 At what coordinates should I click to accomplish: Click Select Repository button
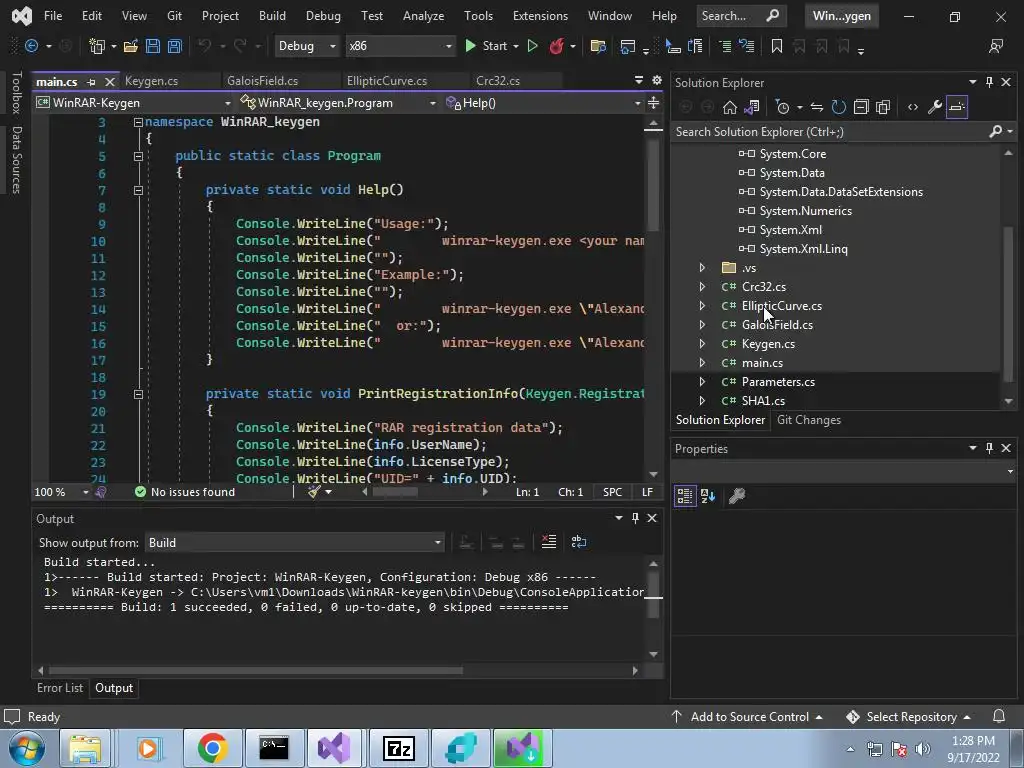click(x=908, y=716)
